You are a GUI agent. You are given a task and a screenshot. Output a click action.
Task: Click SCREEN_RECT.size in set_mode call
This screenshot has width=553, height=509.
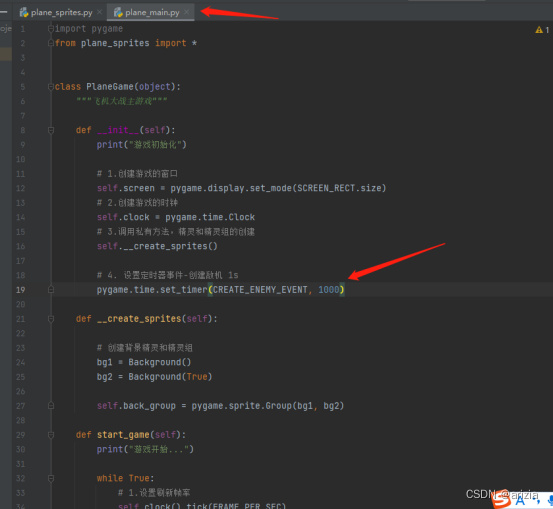coord(339,188)
